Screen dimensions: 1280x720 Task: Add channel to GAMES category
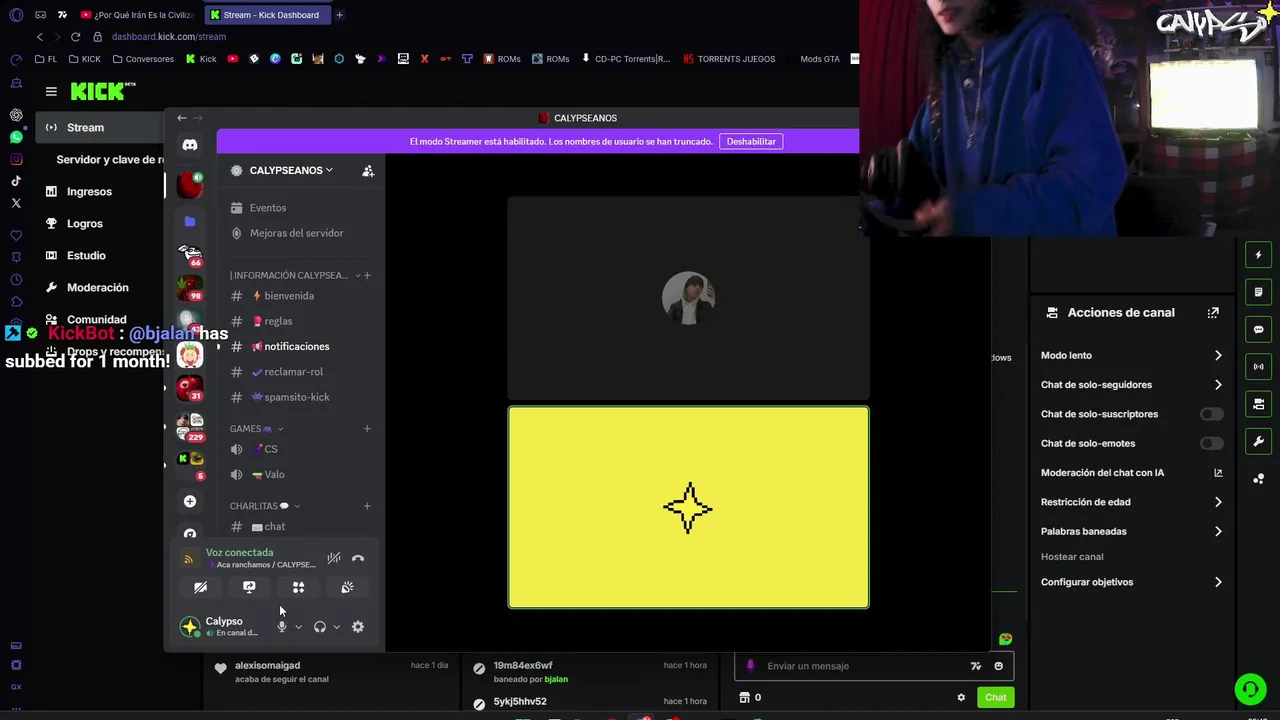367,429
